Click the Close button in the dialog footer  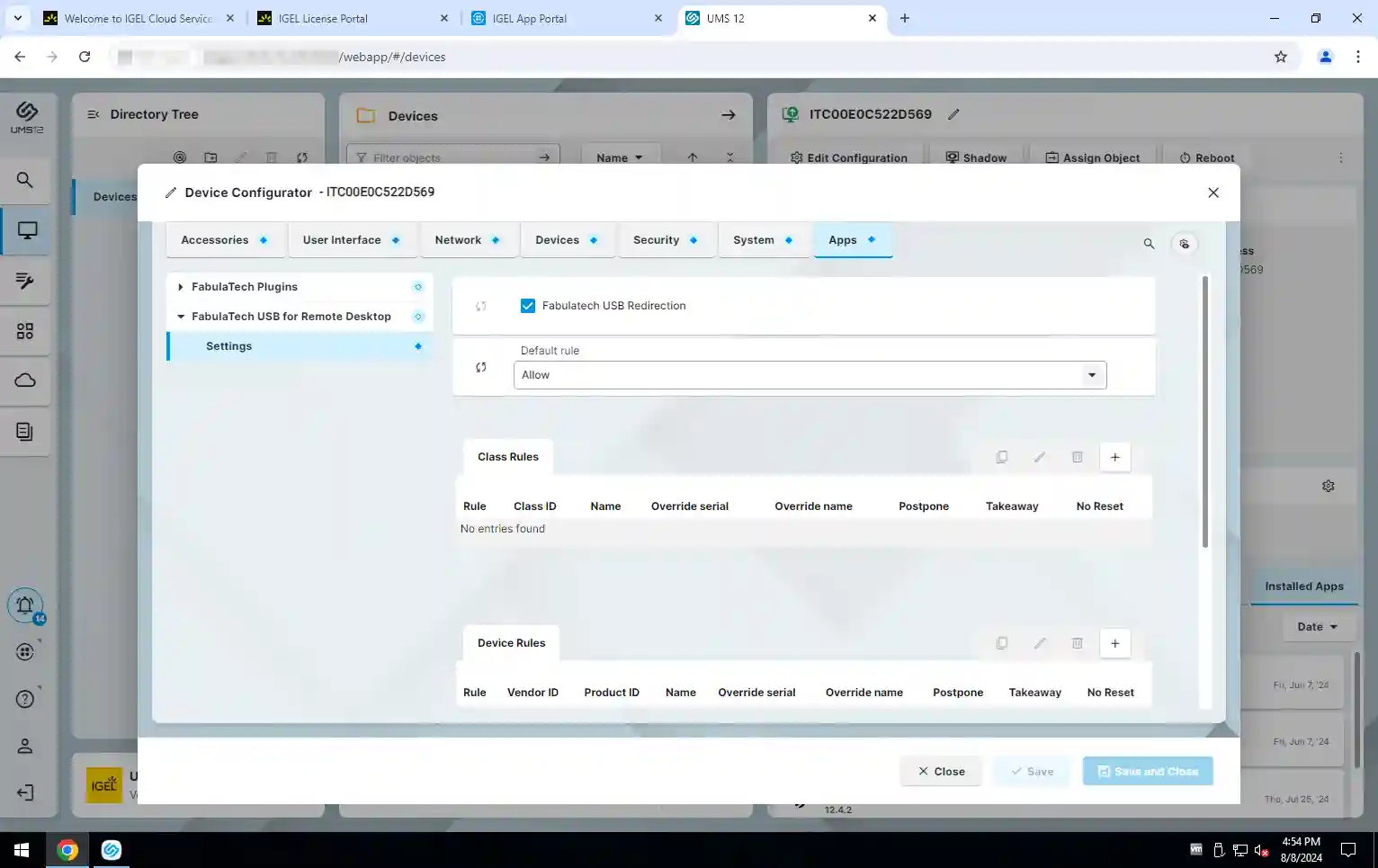941,772
